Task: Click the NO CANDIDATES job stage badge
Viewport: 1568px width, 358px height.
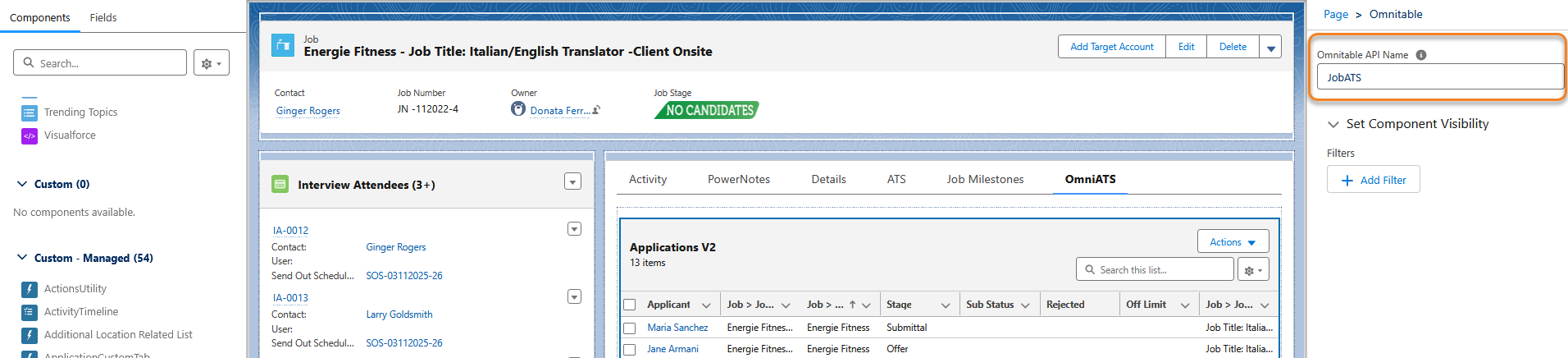Action: coord(707,110)
